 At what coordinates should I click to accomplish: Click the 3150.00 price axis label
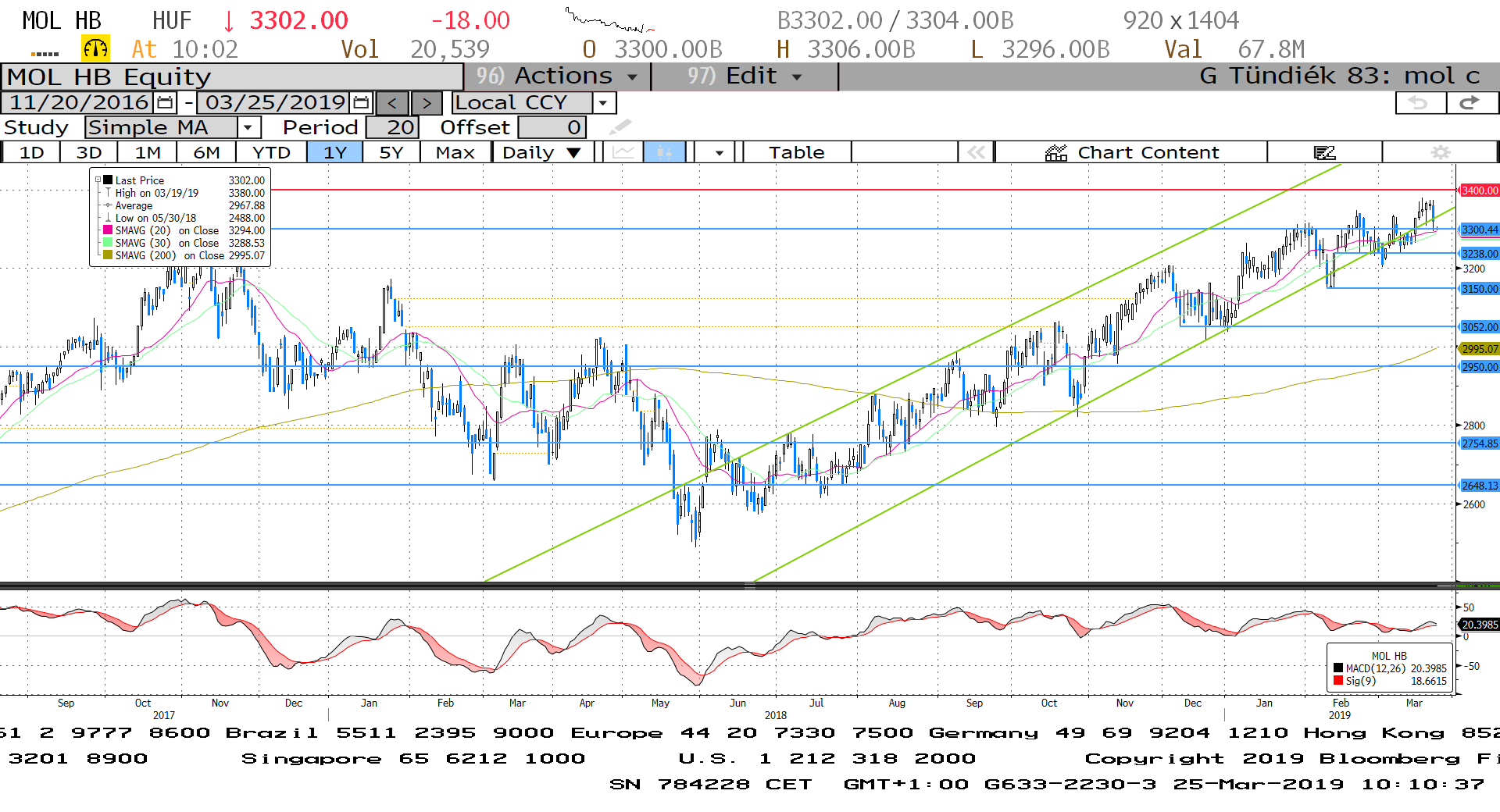[x=1480, y=289]
